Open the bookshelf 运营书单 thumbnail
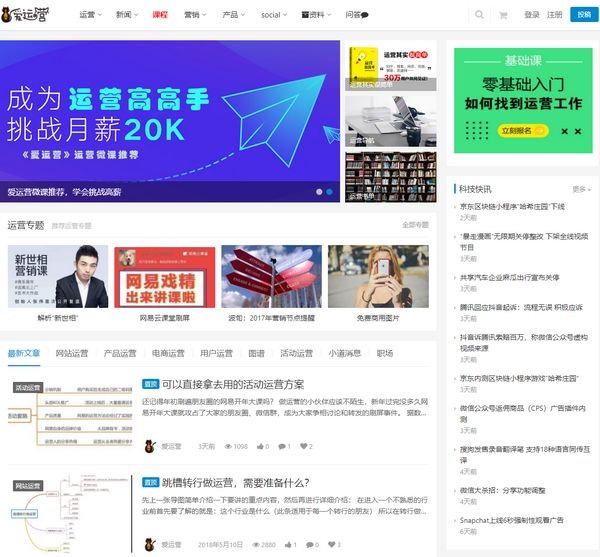 click(391, 177)
